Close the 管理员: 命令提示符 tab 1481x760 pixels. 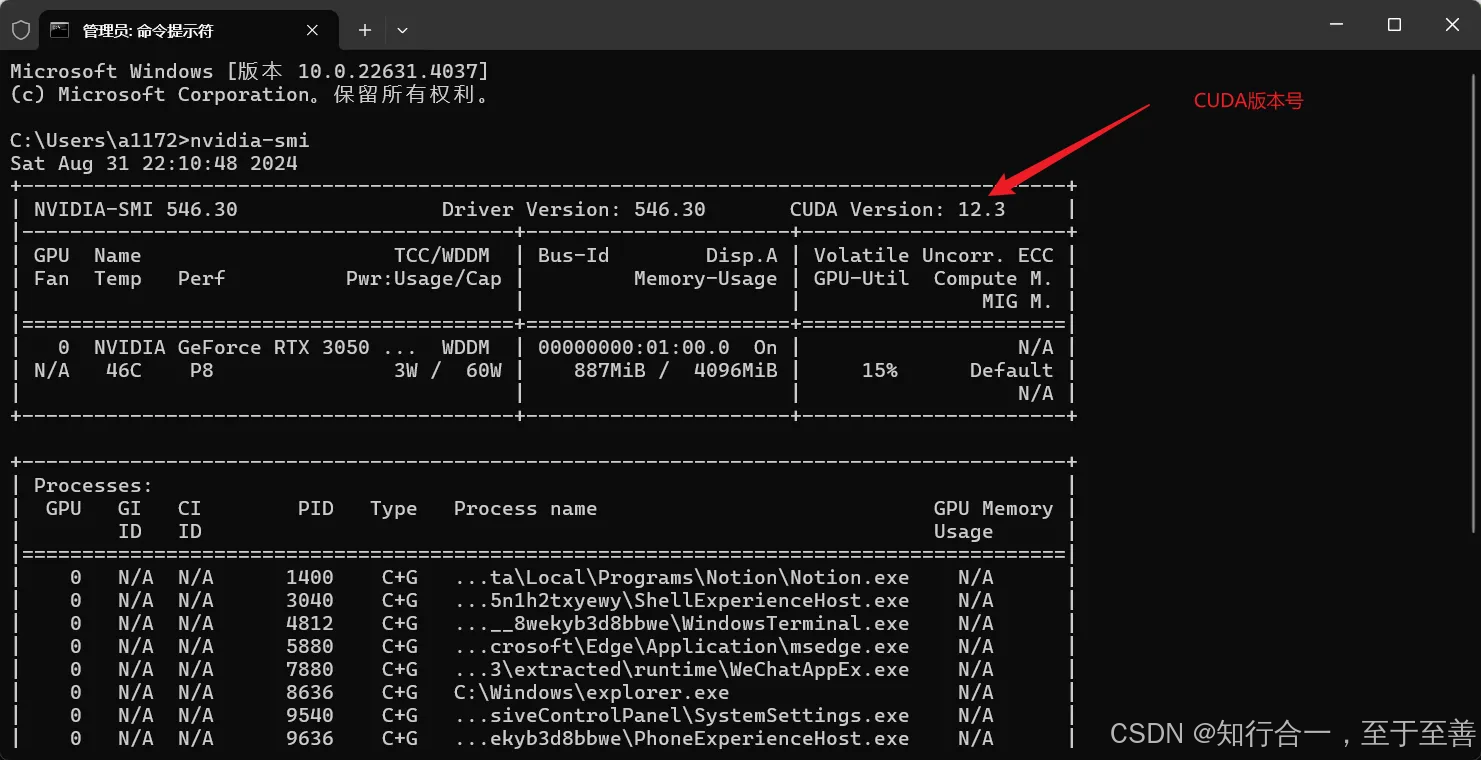(312, 30)
